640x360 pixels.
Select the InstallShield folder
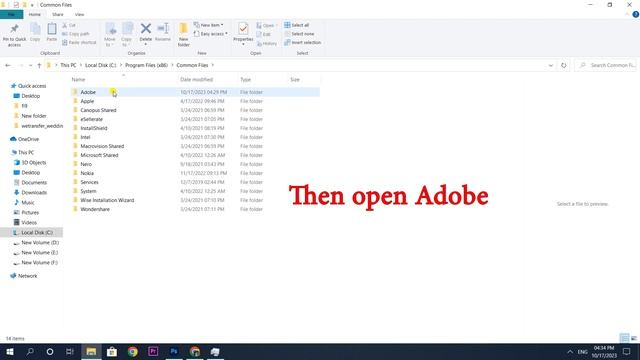coord(93,128)
